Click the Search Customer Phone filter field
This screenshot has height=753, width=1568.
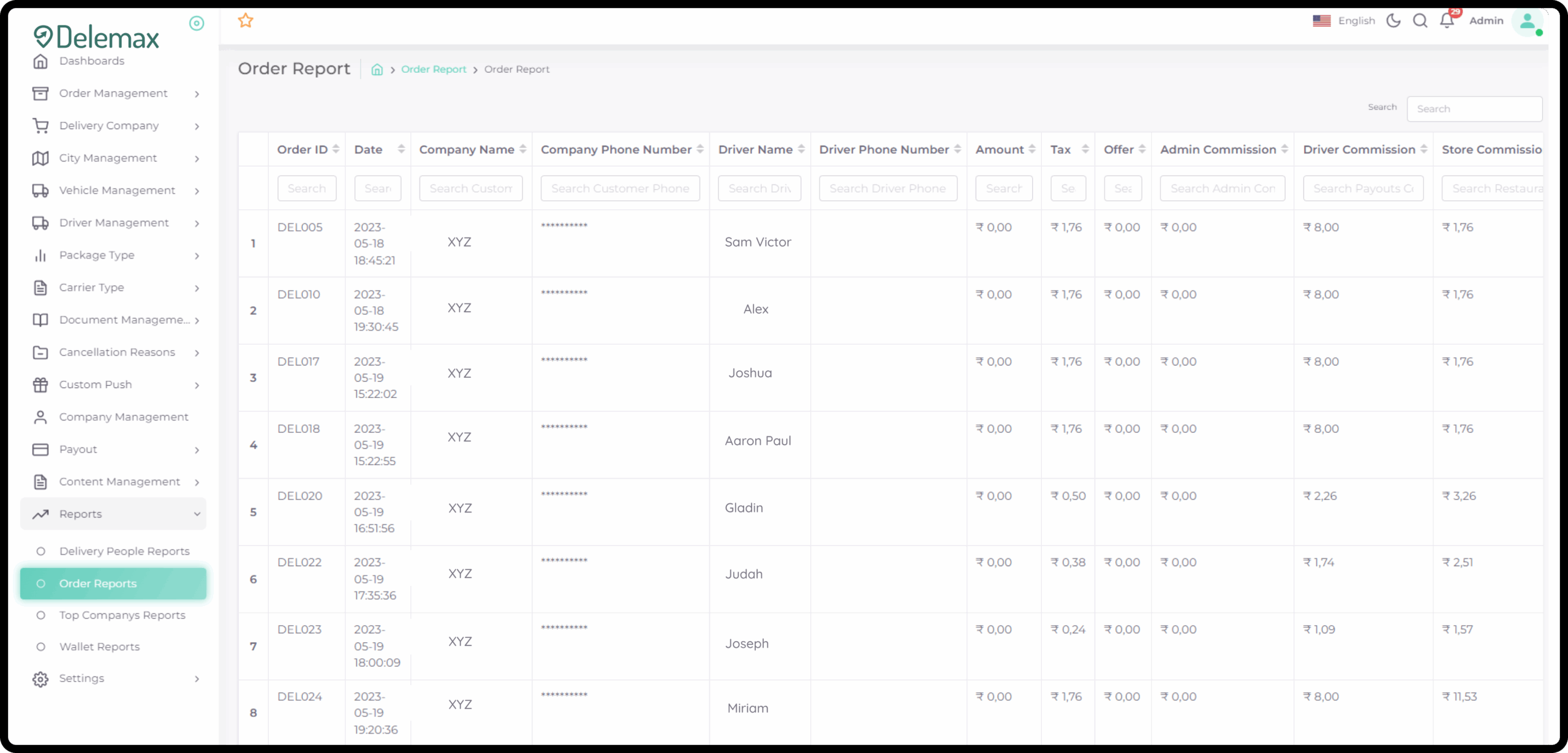point(620,189)
